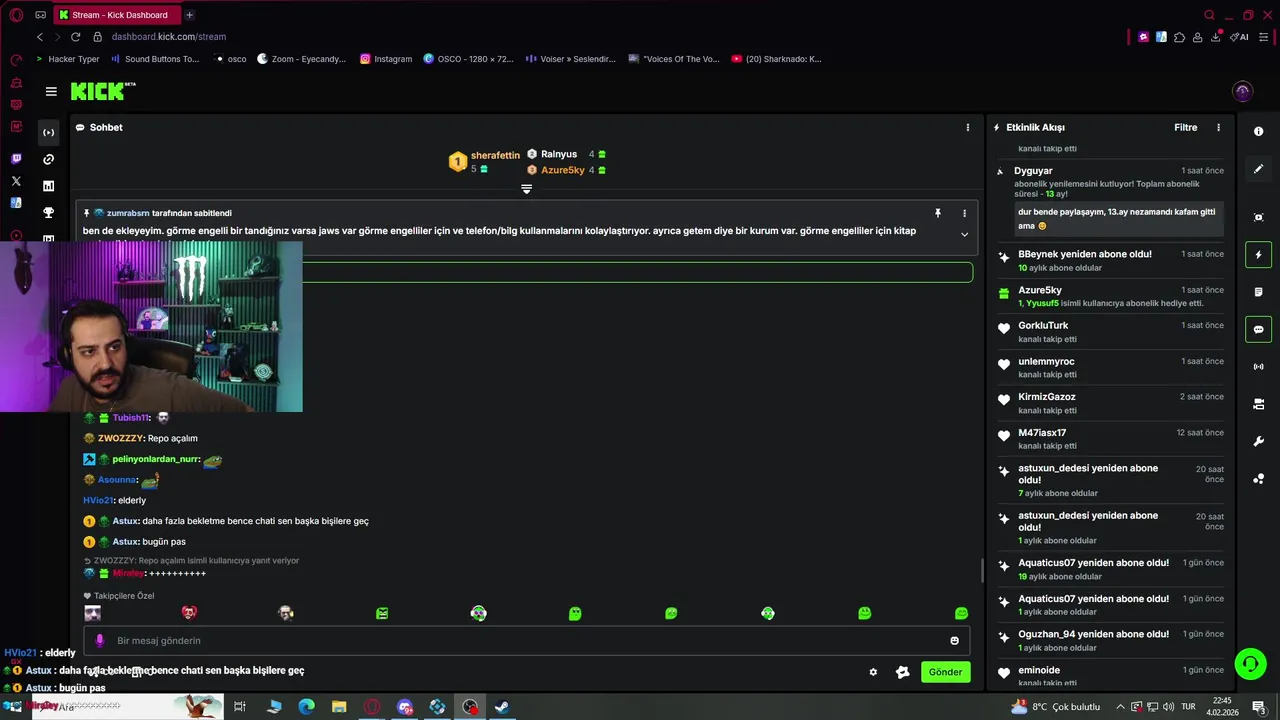Click username sherafettin on leaderboard
Viewport: 1280px width, 720px height.
(x=495, y=155)
